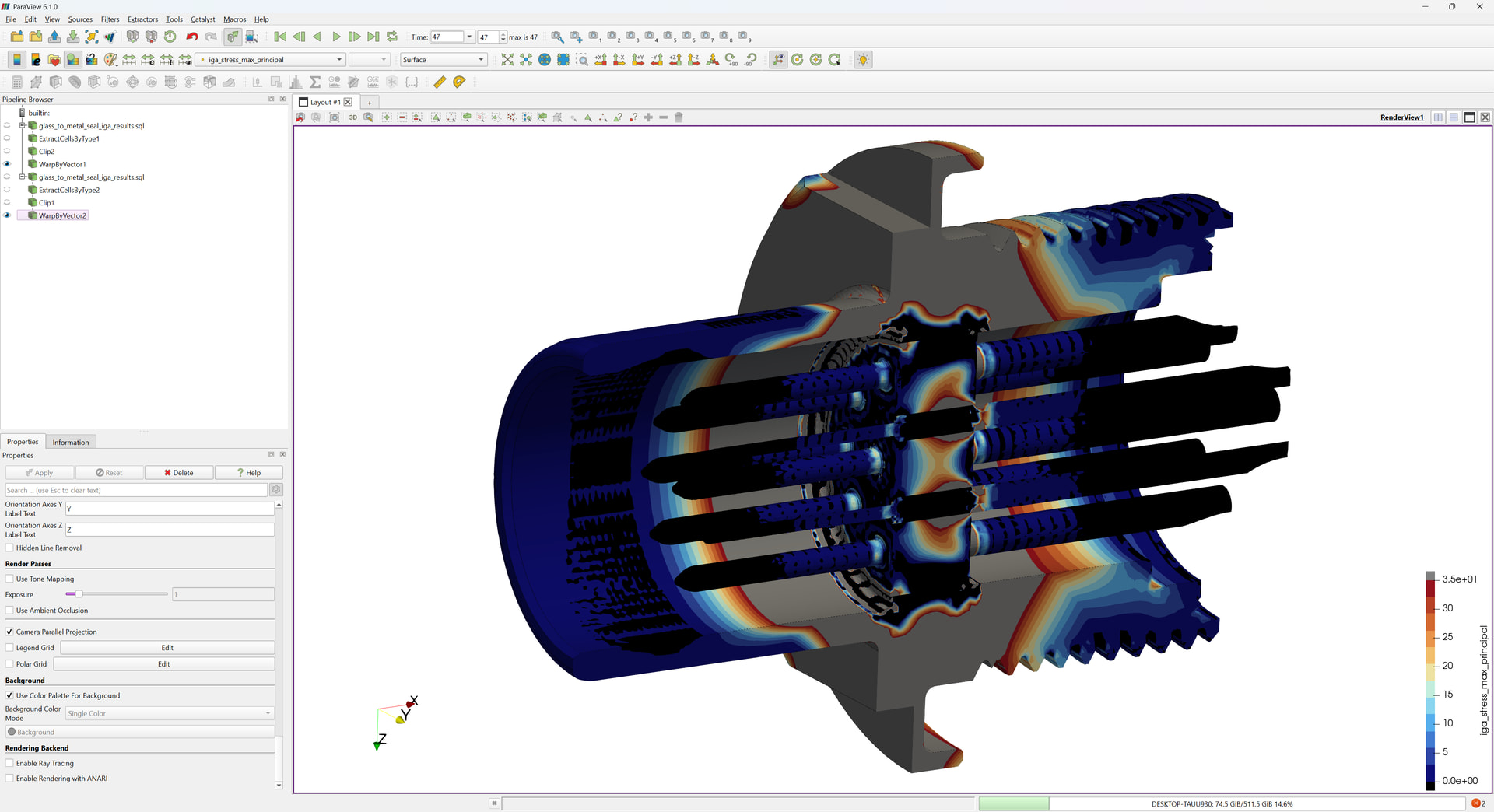
Task: Enable Polar Grid checkbox
Action: pos(10,664)
